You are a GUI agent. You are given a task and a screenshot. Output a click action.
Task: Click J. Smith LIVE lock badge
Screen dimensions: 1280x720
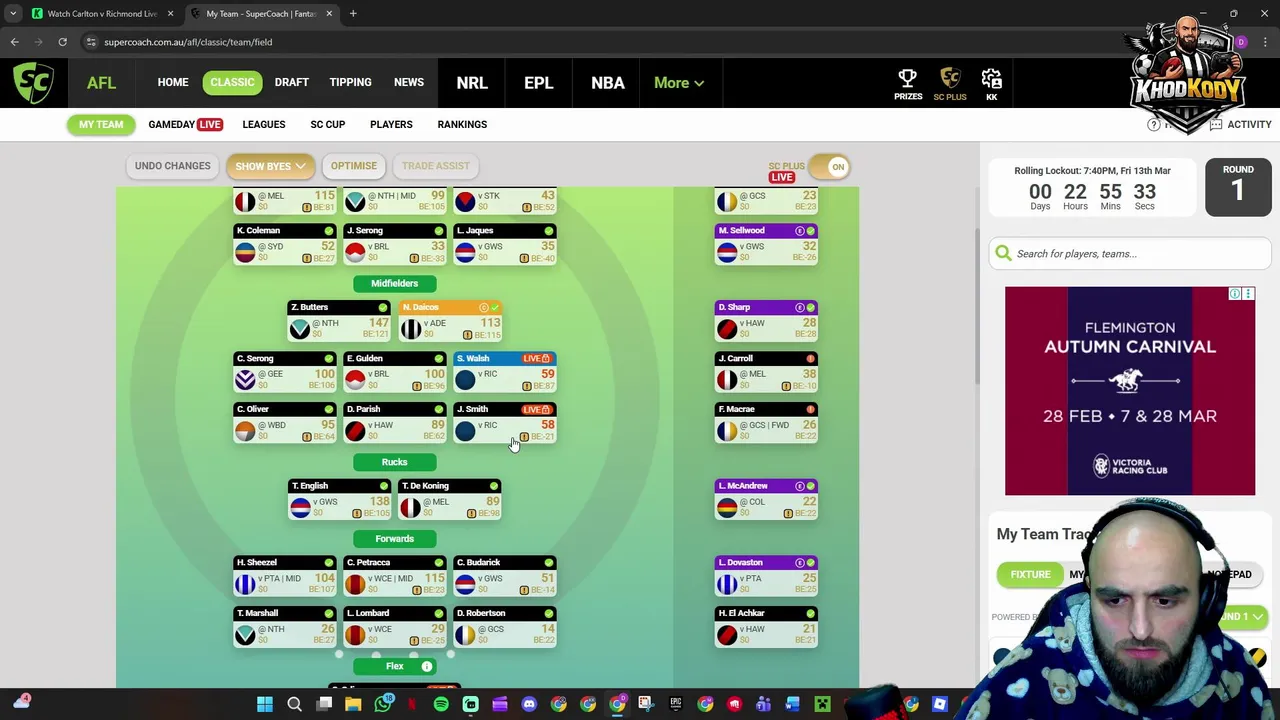coord(536,409)
